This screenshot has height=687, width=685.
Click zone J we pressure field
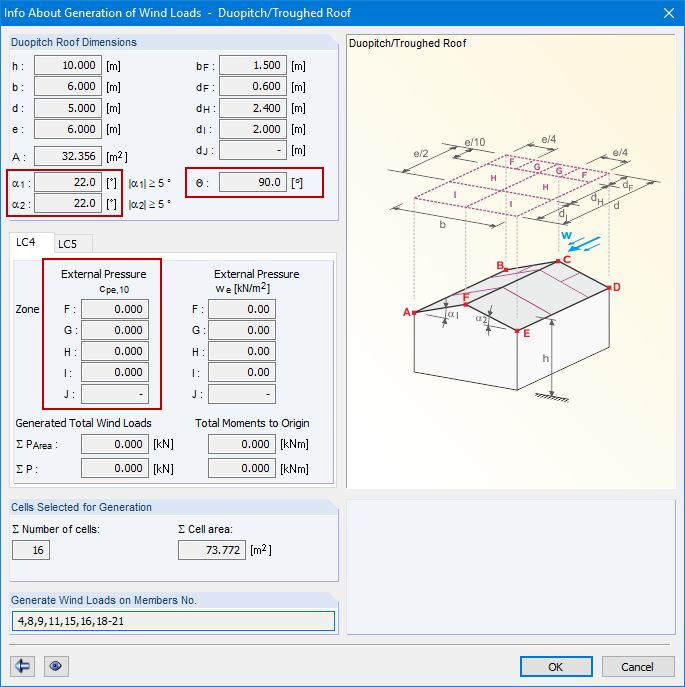(x=242, y=394)
